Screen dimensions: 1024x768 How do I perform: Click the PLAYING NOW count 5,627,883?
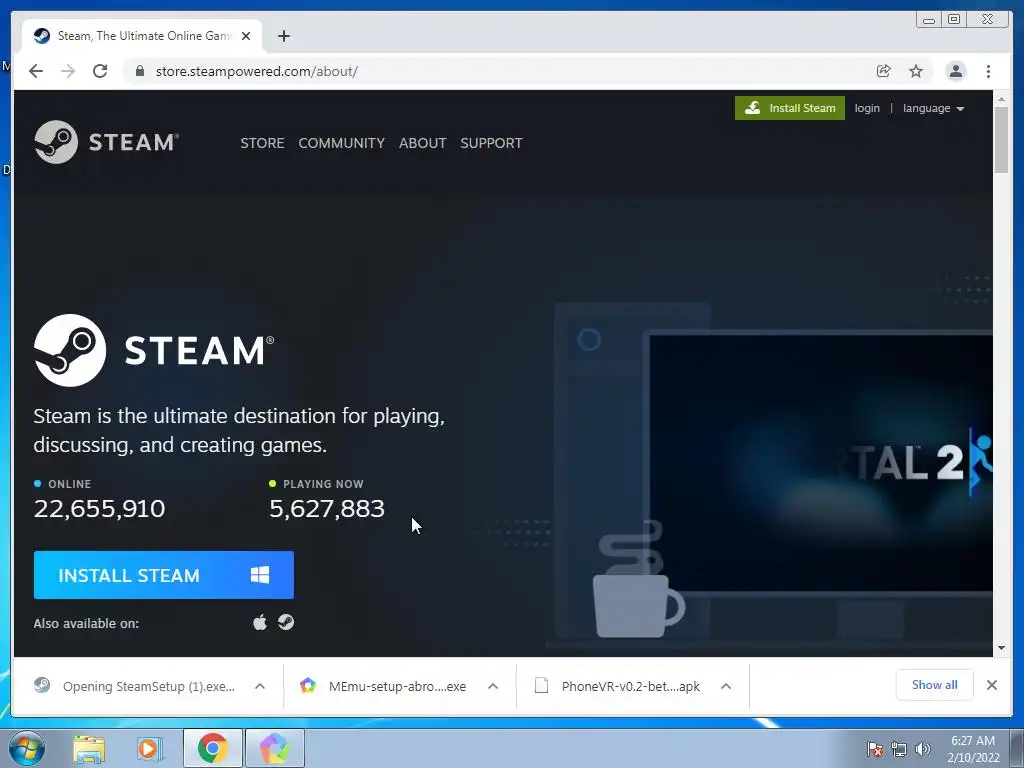click(327, 509)
